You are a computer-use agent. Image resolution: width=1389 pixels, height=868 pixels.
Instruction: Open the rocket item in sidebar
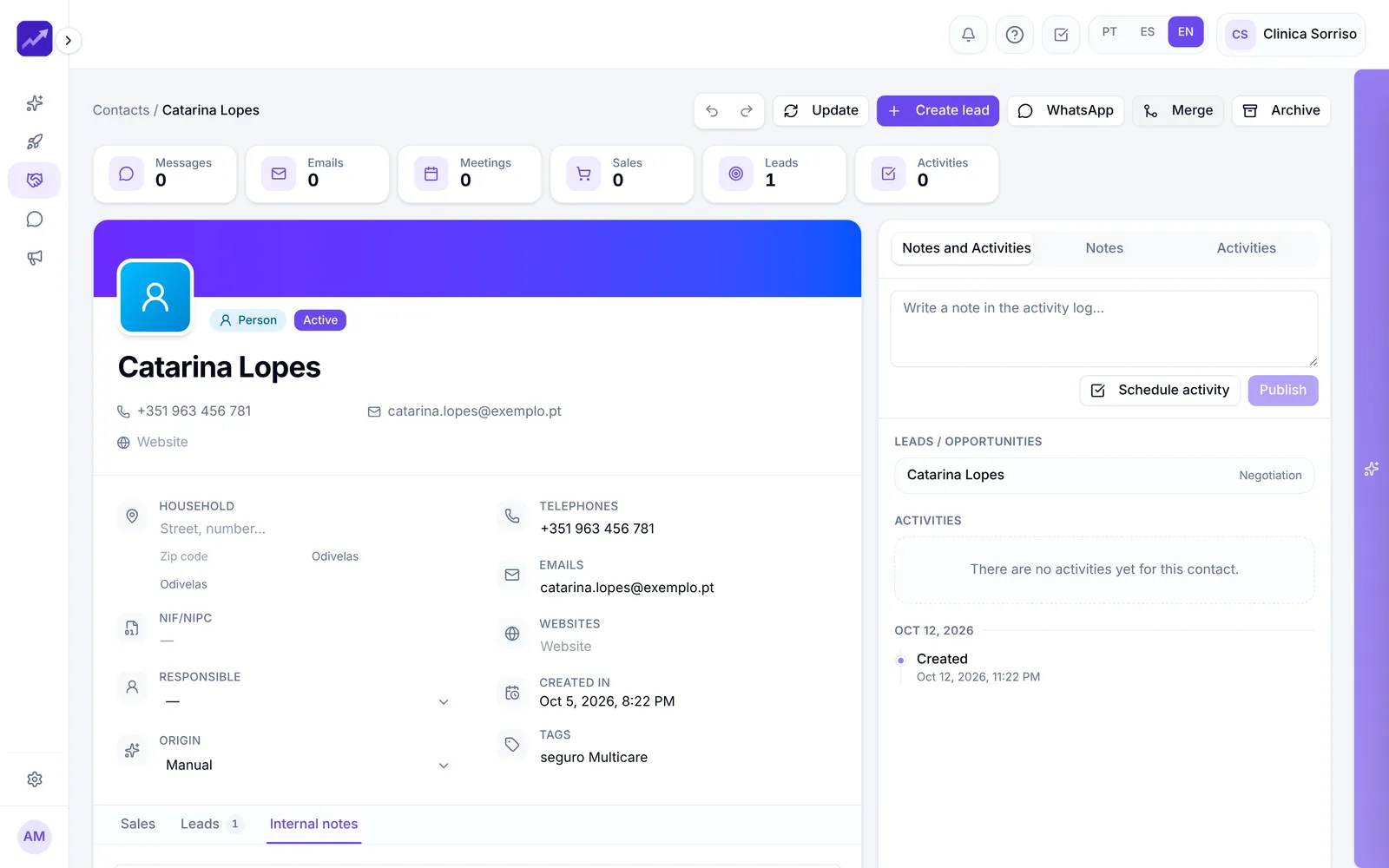tap(35, 141)
